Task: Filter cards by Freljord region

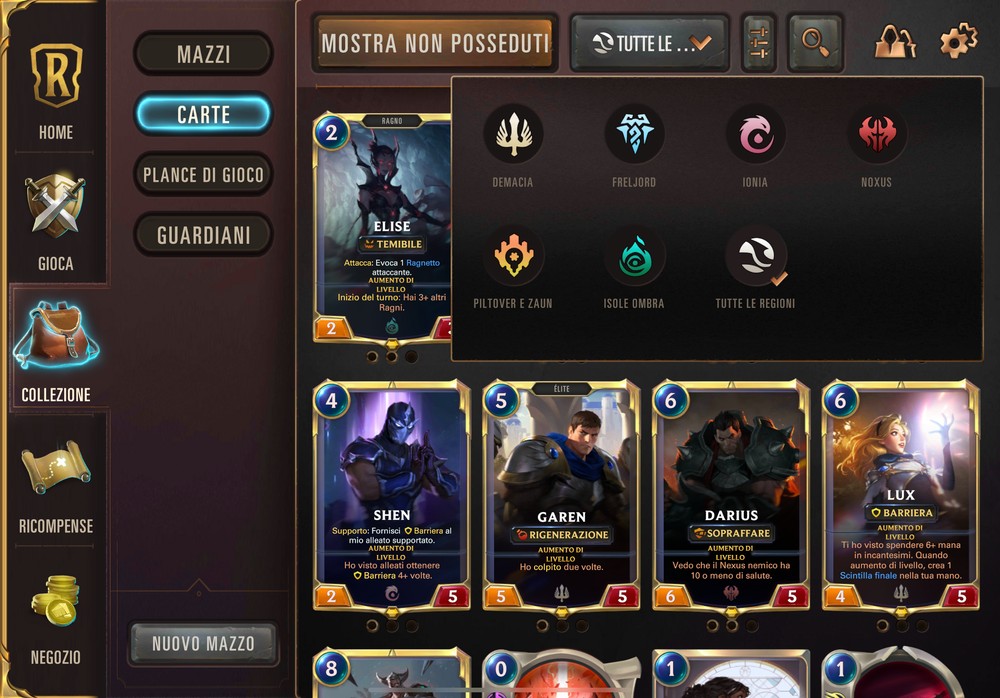Action: 634,134
